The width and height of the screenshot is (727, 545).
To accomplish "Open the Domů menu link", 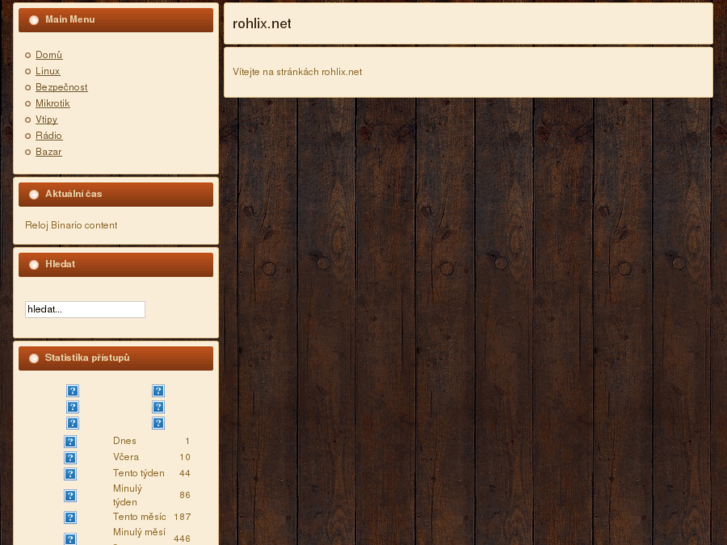I will coord(49,55).
